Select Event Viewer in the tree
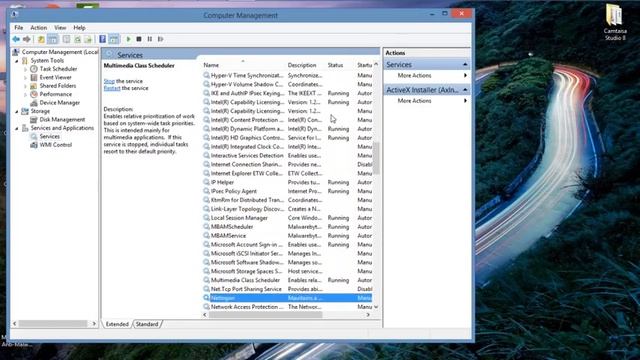 coord(56,77)
